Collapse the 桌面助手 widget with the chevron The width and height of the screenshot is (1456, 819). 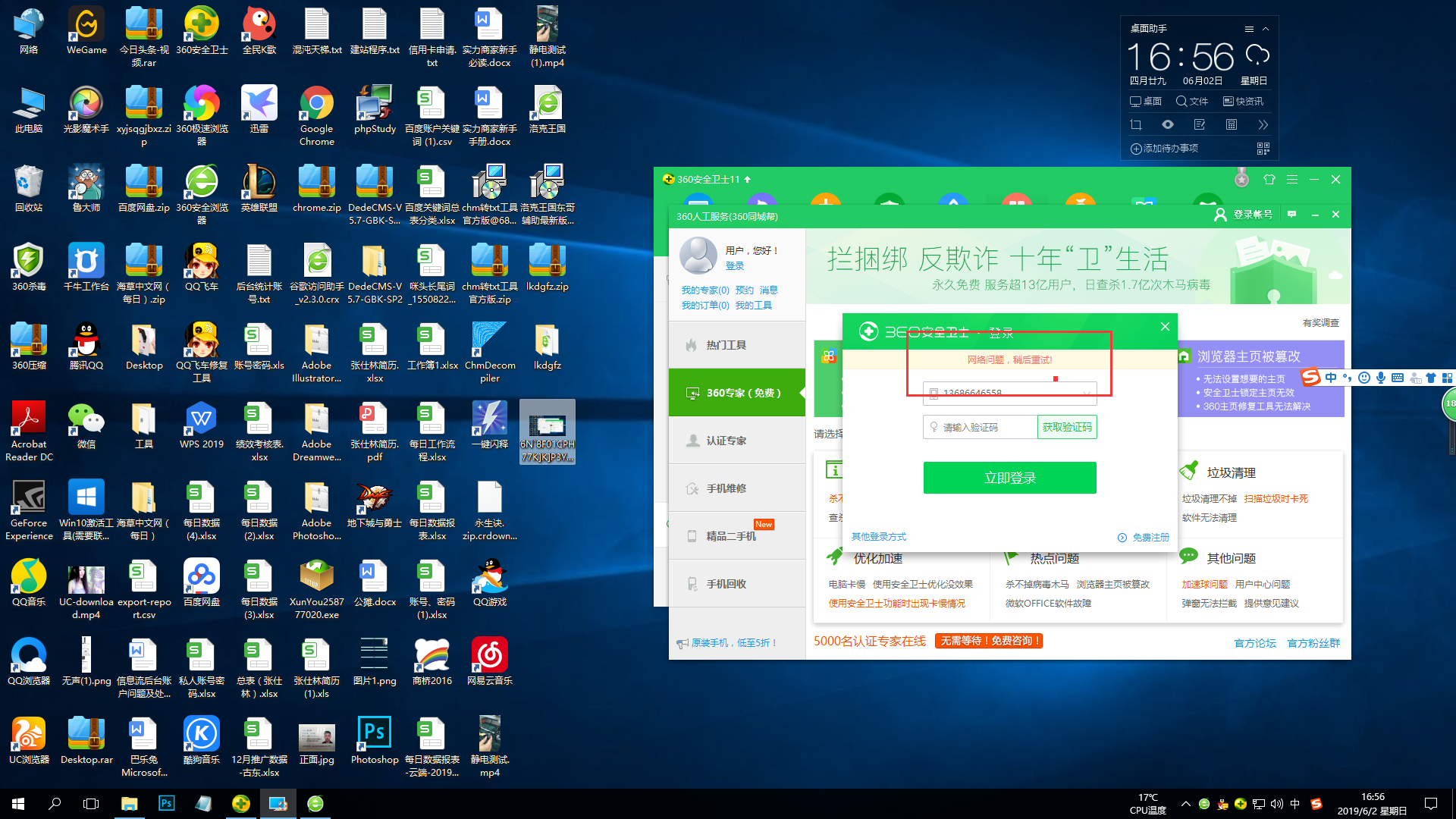coord(1264,29)
